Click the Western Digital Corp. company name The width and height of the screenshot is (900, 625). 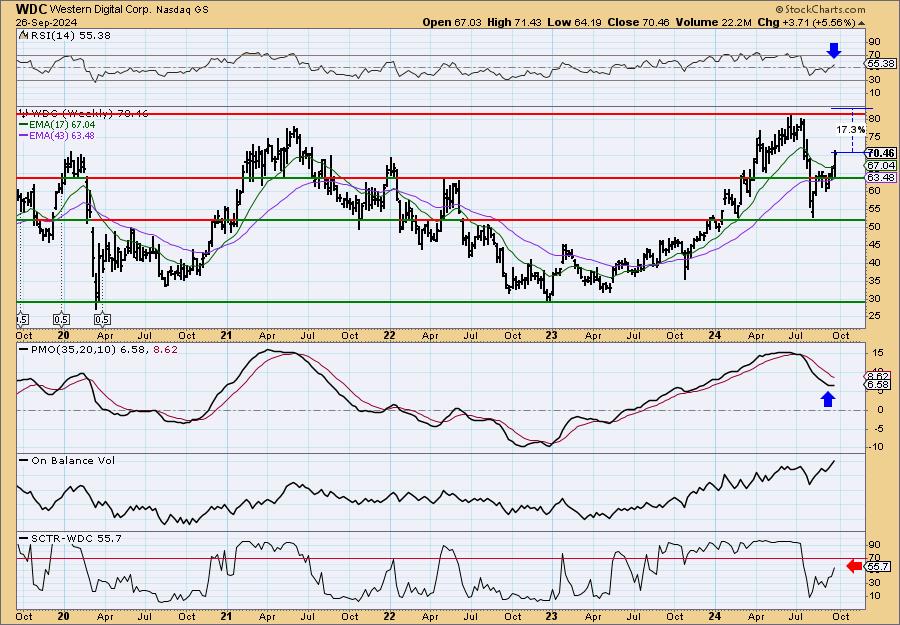point(99,10)
